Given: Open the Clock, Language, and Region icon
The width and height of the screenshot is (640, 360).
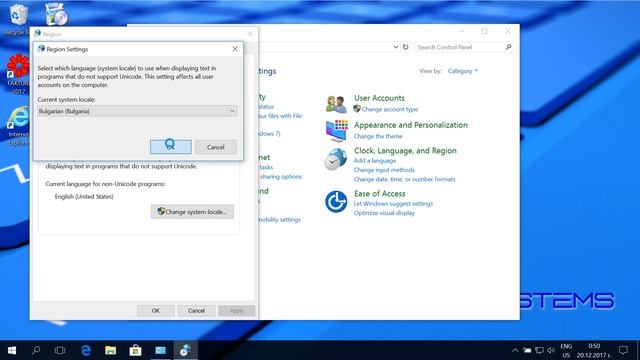Looking at the screenshot, I should click(x=336, y=160).
